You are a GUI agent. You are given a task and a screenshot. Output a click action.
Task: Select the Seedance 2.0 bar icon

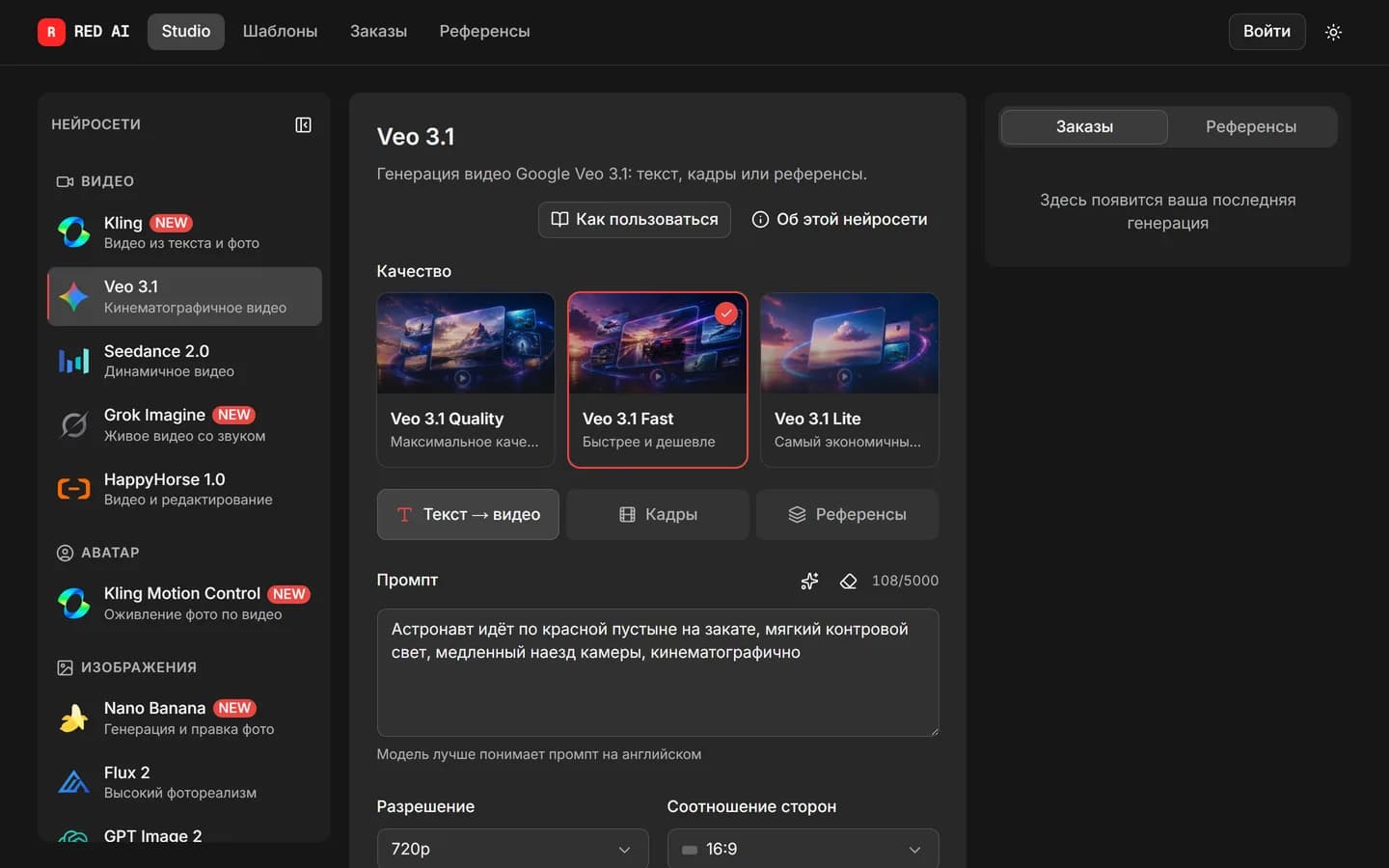(x=74, y=361)
